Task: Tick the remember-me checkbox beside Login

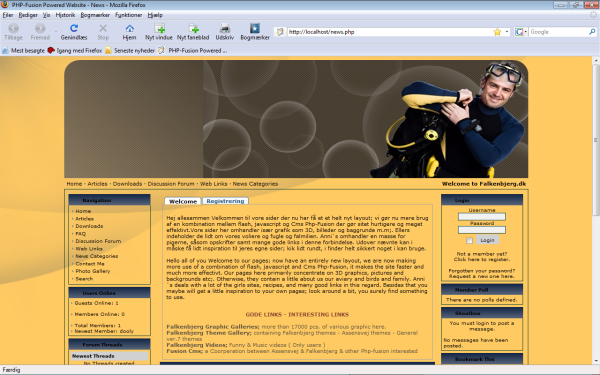Action: (469, 240)
